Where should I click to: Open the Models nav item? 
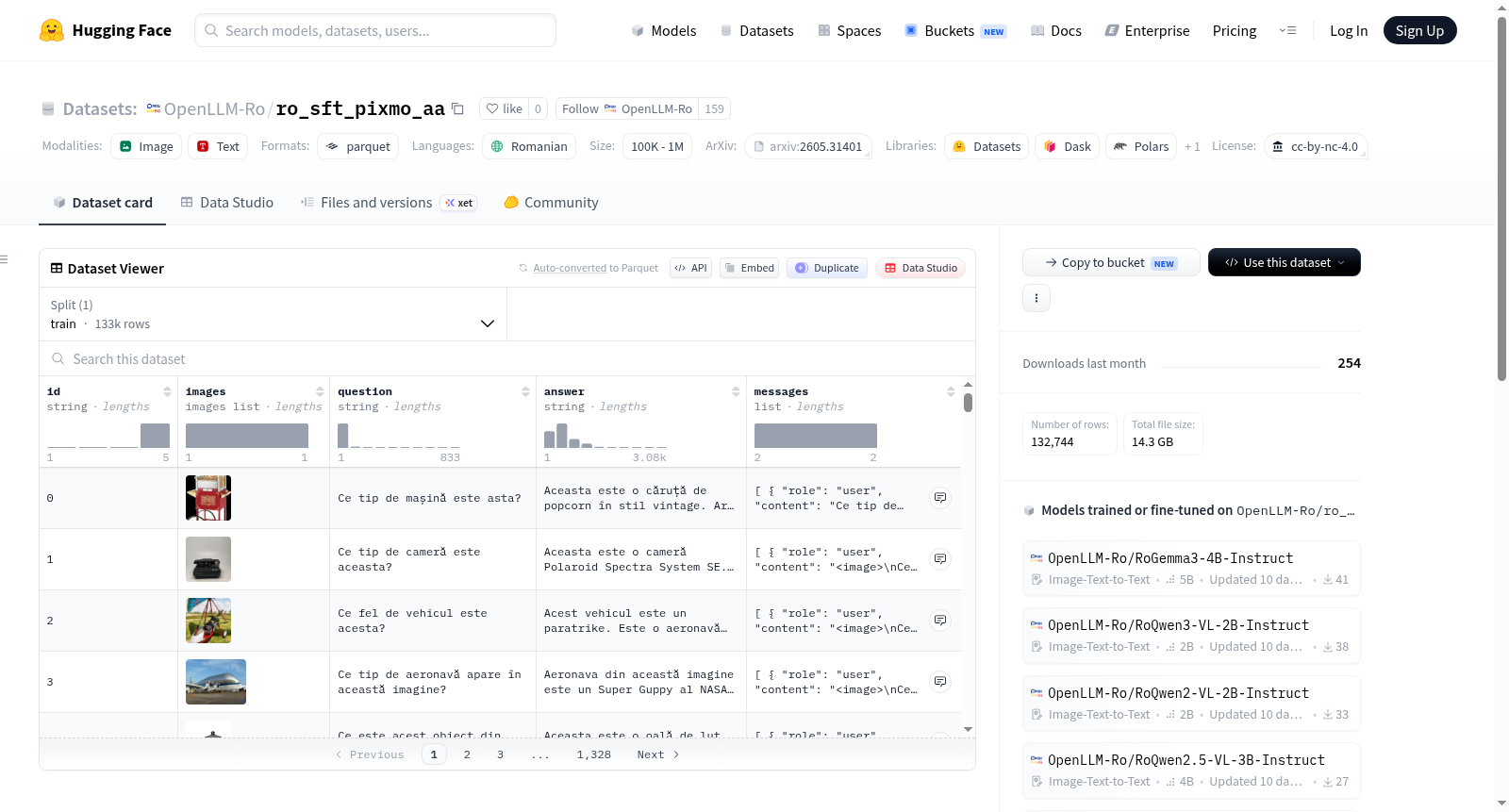coord(664,30)
